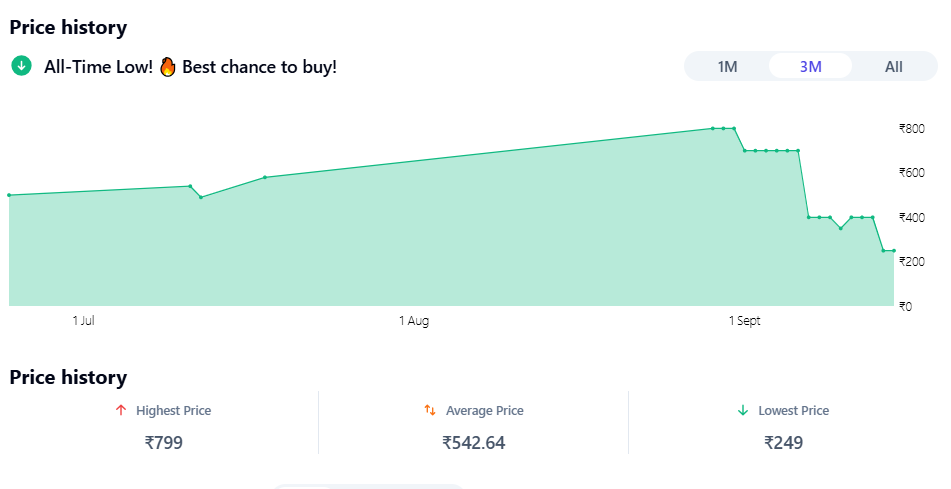Viewport: 951px width, 489px height.
Task: Click the 1 Sept axis label
Action: pyautogui.click(x=744, y=321)
